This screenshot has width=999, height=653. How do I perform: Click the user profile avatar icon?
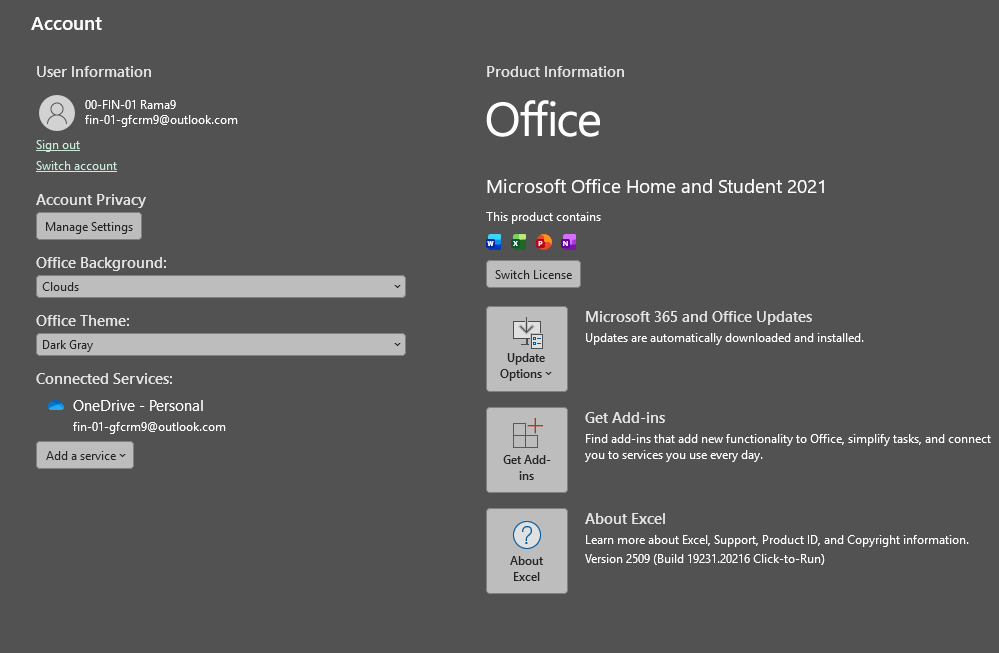tap(57, 113)
